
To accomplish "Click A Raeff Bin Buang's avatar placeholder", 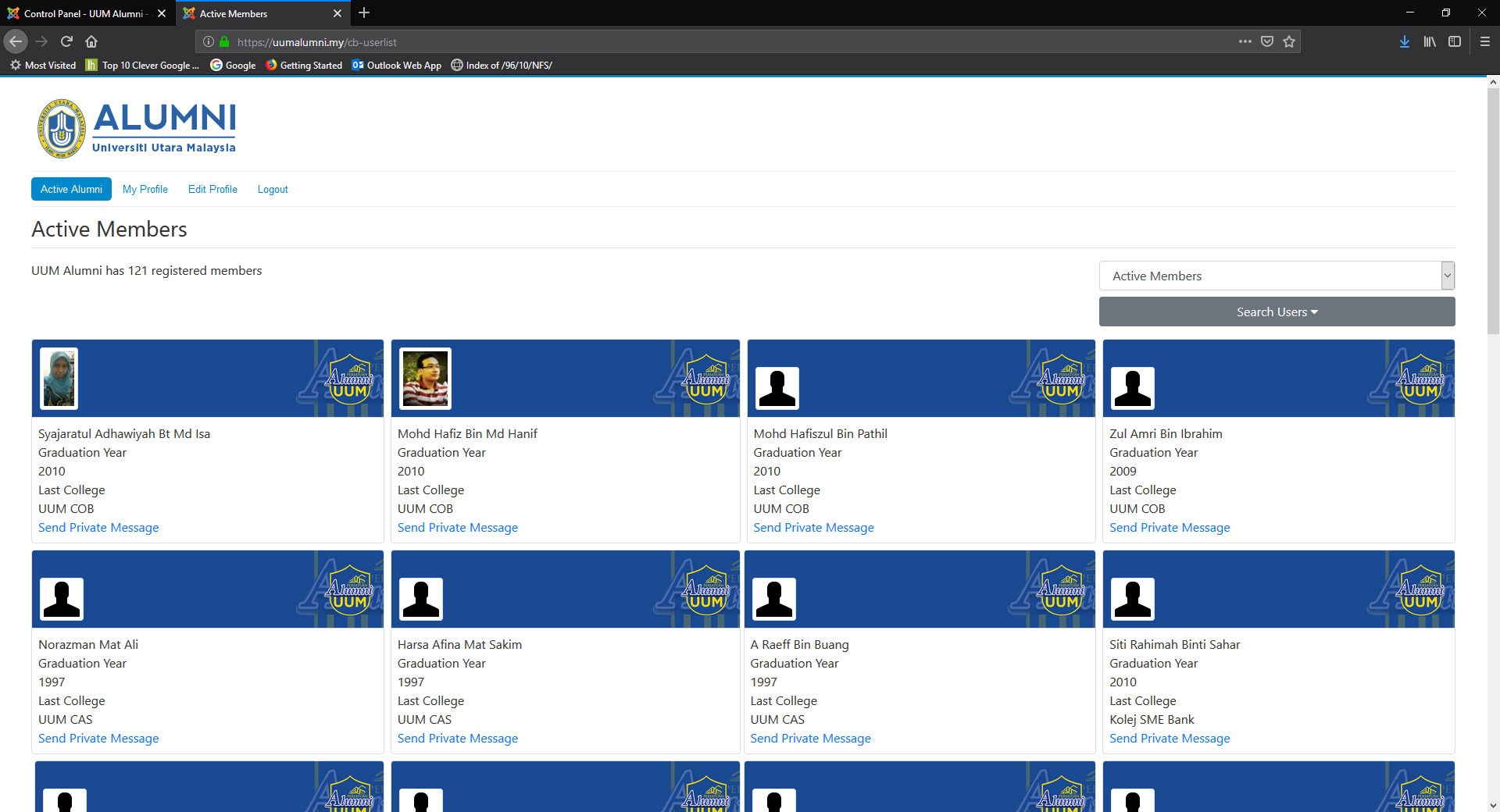I will [774, 599].
